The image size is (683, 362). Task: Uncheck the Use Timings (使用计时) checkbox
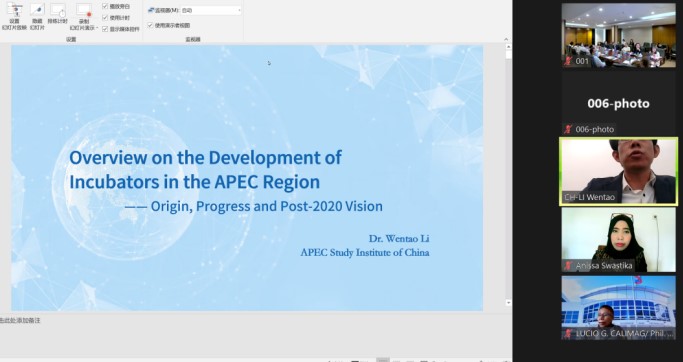coord(105,17)
